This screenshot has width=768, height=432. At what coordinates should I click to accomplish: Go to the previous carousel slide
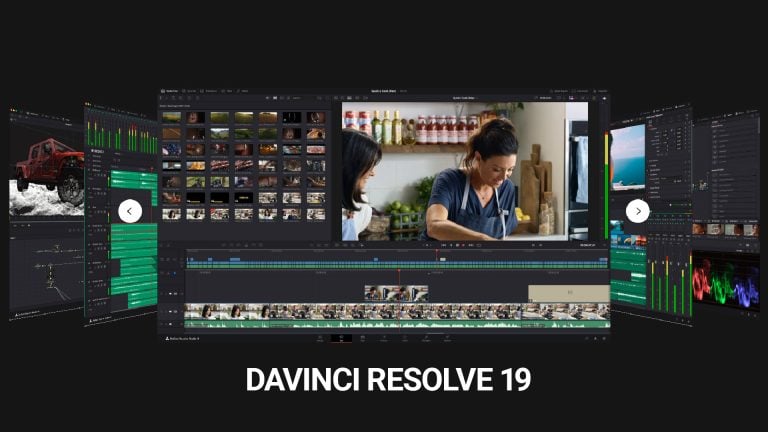pos(130,211)
